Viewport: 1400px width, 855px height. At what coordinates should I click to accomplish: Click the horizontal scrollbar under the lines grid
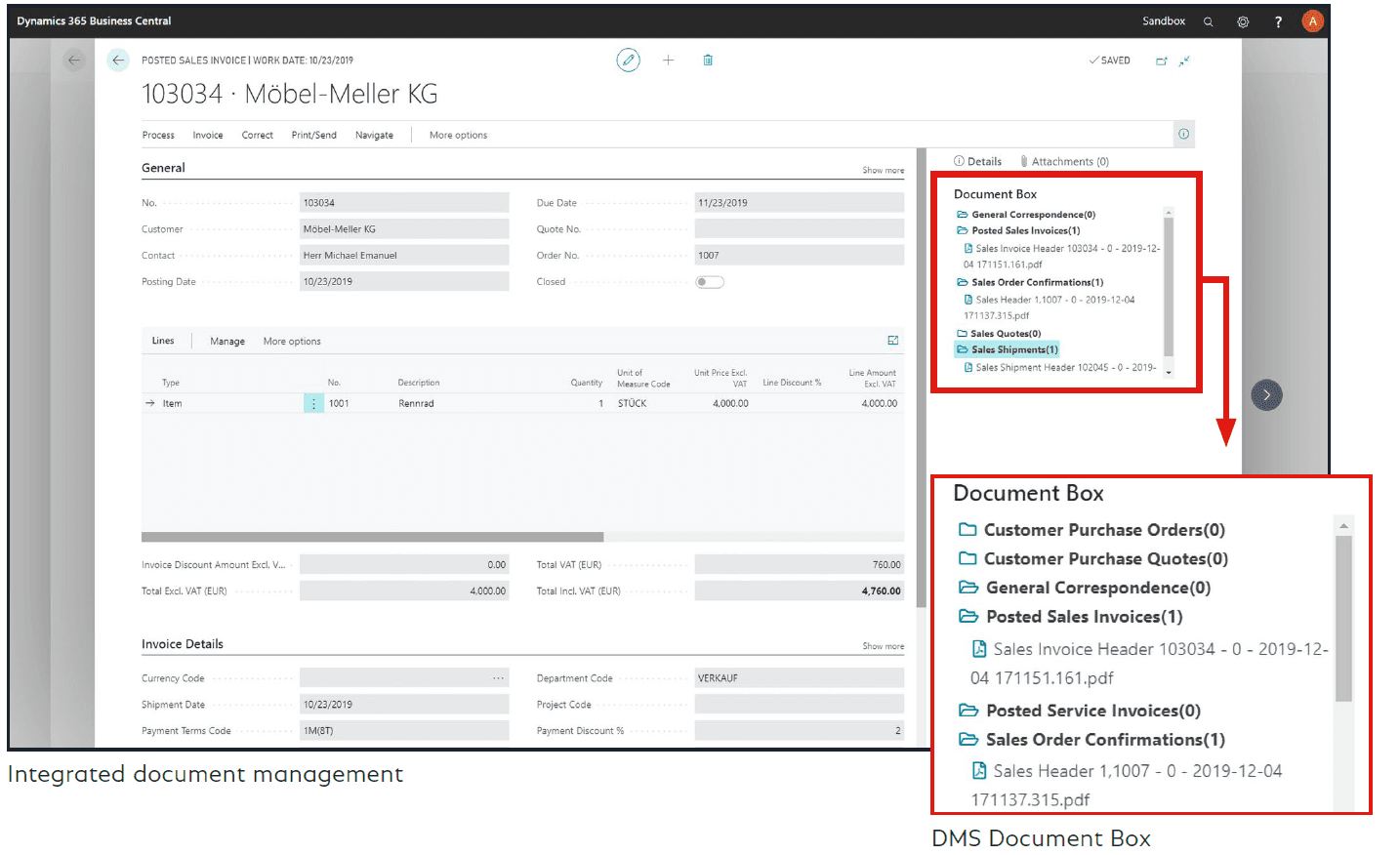(x=372, y=537)
